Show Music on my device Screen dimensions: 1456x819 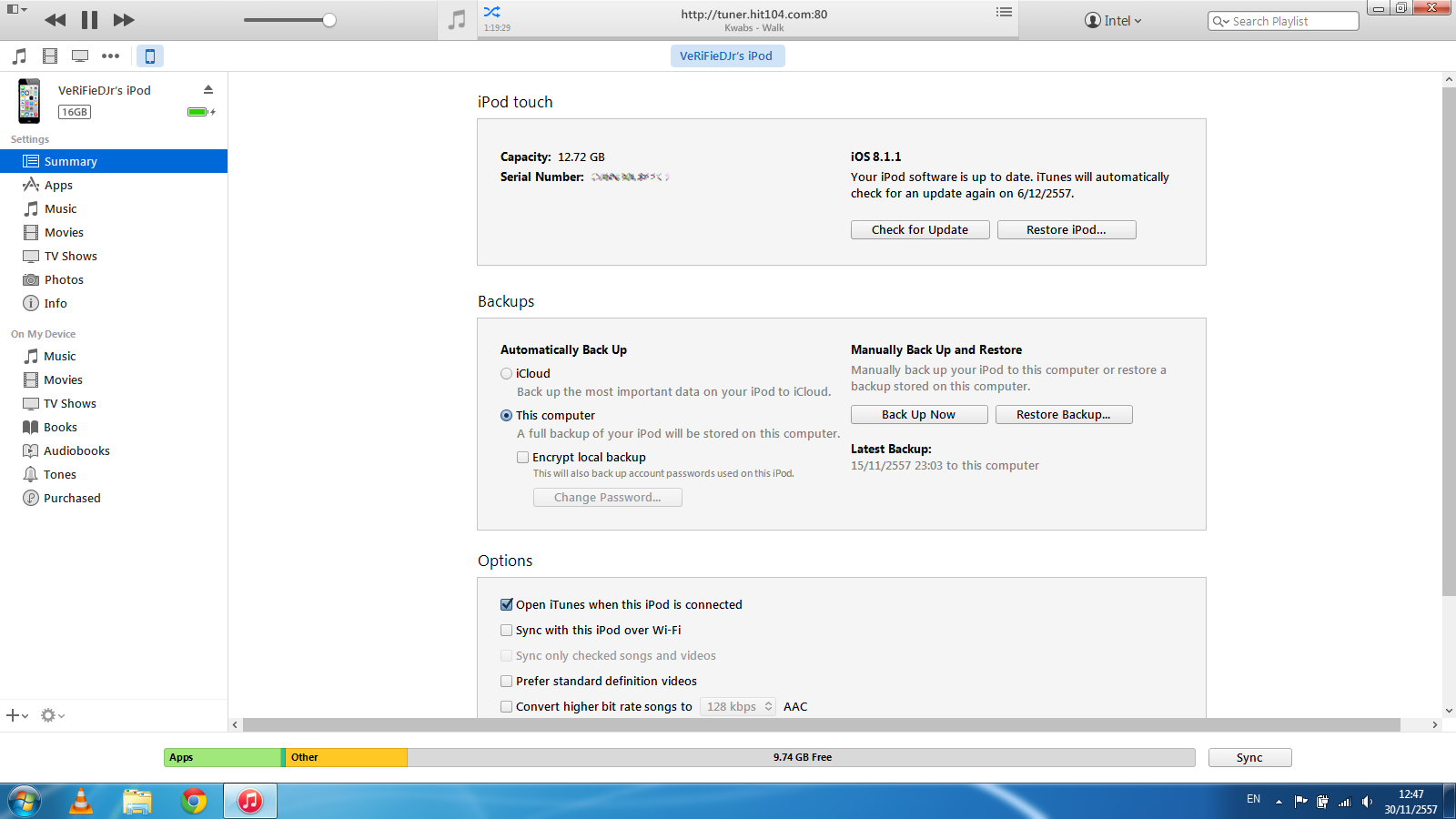pyautogui.click(x=114, y=356)
